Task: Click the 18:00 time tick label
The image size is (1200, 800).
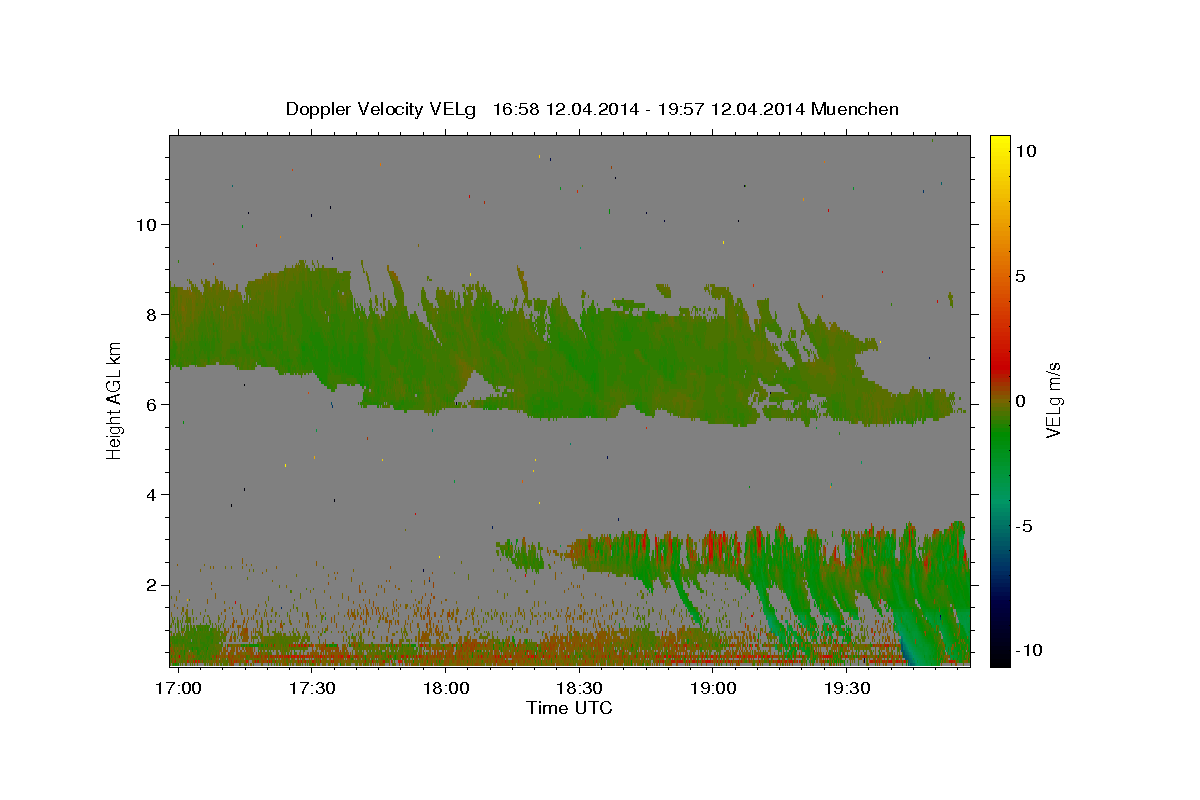Action: [446, 688]
